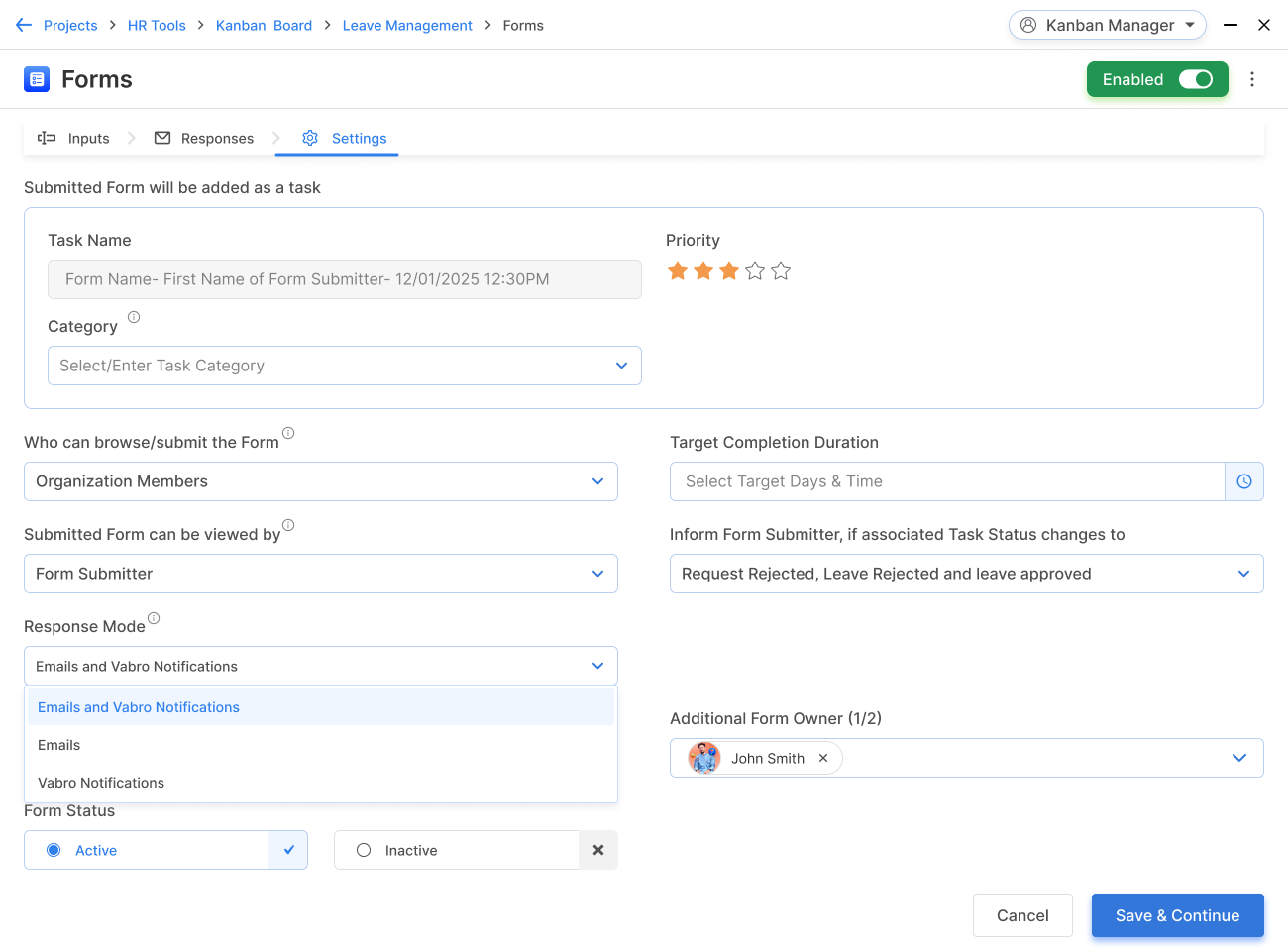Click the Active checkmark icon

point(288,850)
